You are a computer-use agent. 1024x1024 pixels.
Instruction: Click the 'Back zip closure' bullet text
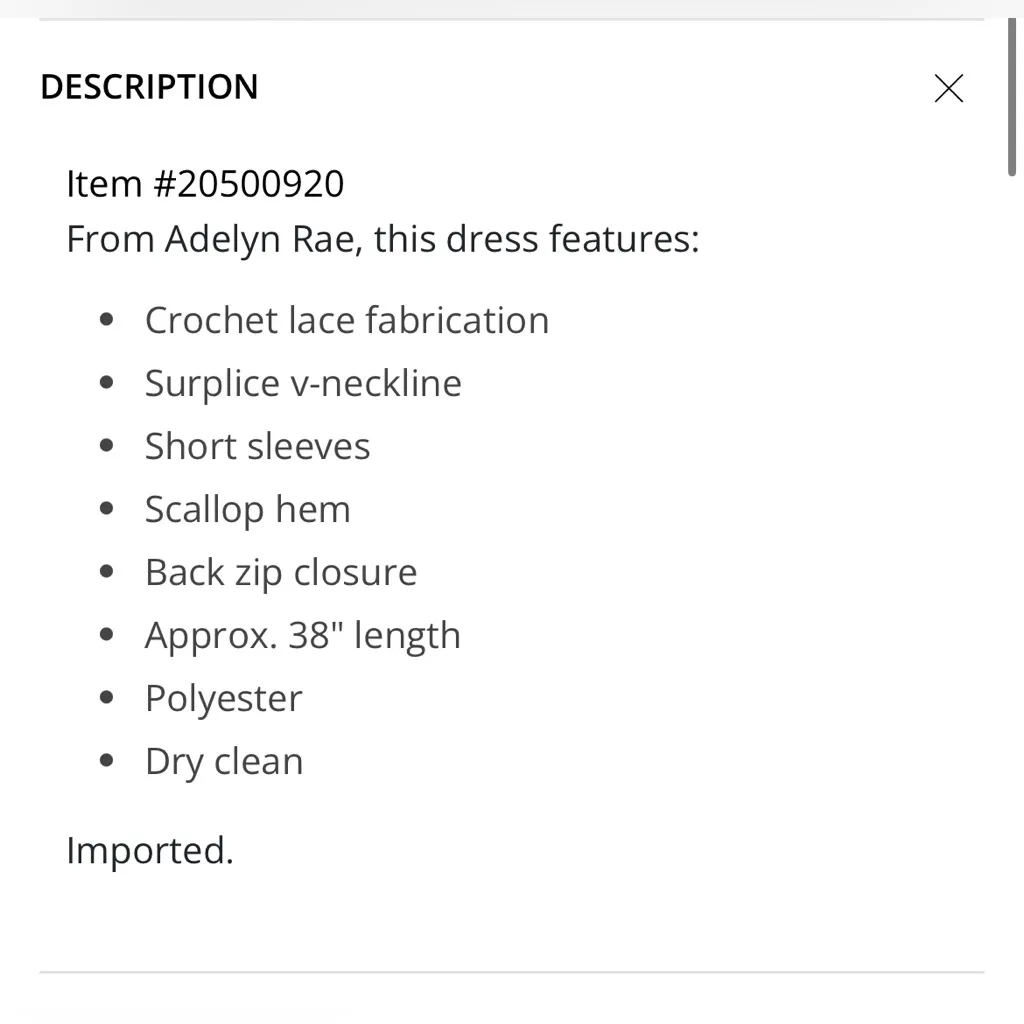tap(281, 573)
